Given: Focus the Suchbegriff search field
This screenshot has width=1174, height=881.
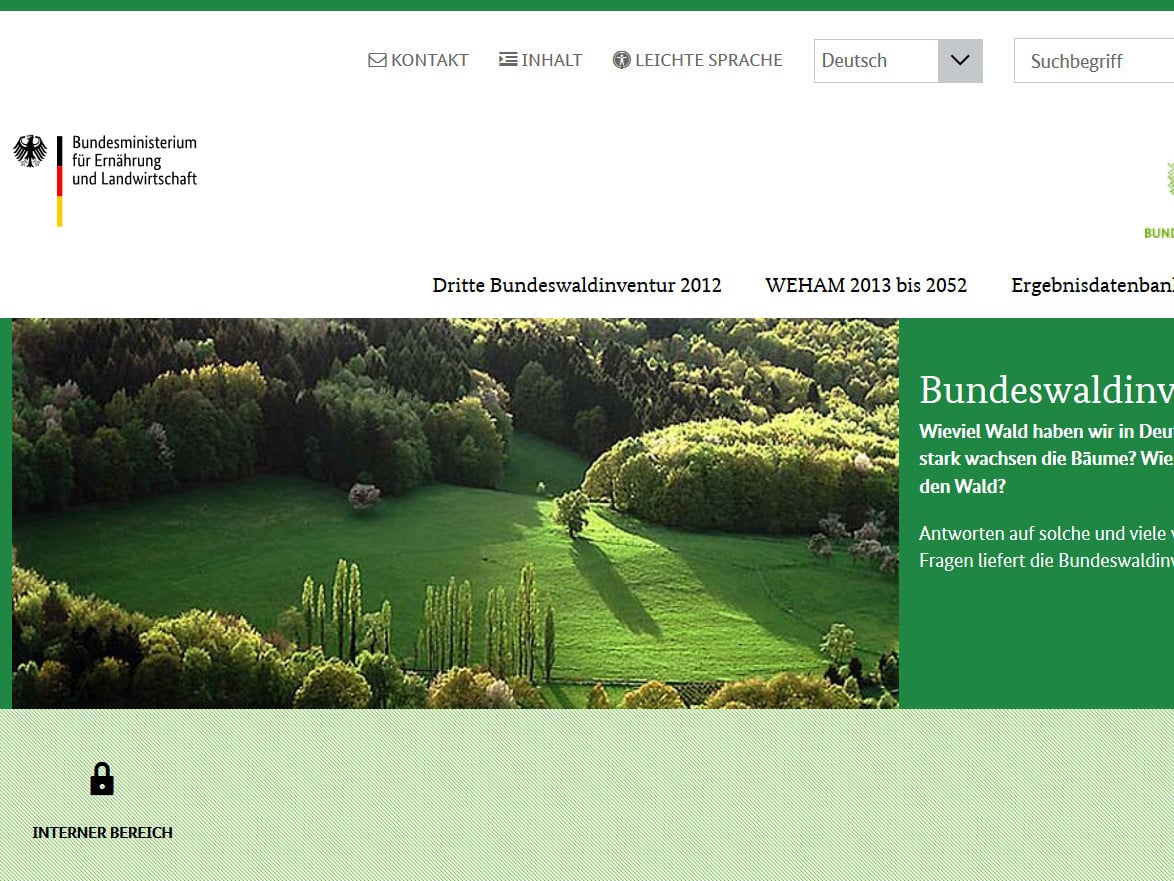Looking at the screenshot, I should point(1094,61).
